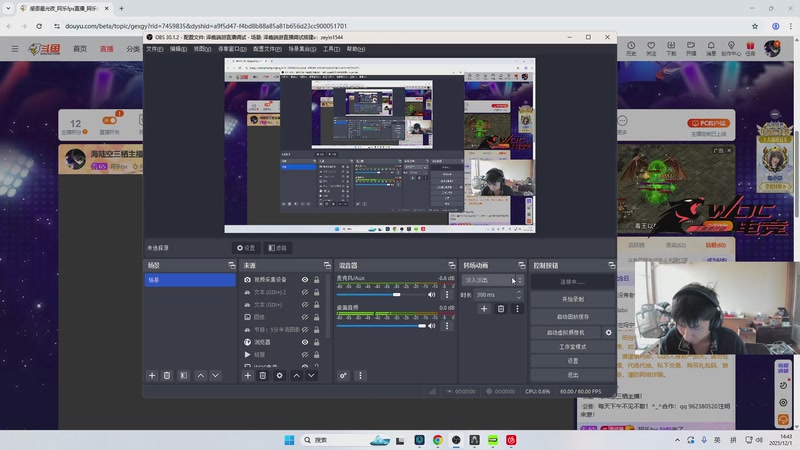Image resolution: width=800 pixels, height=450 pixels.
Task: Open the Mic/Aux channel's three-dot options
Action: (x=447, y=294)
